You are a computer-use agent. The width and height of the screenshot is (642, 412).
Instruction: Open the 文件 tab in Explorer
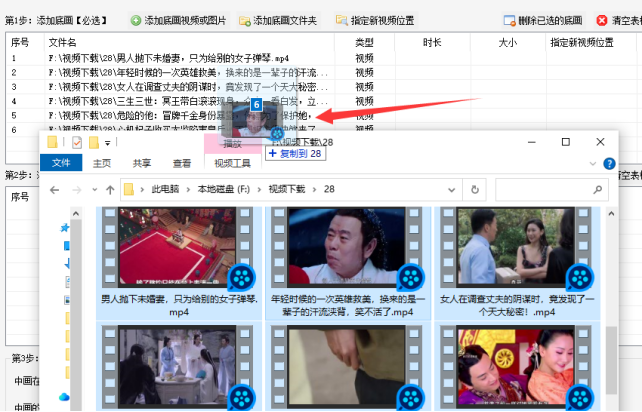coord(61,163)
